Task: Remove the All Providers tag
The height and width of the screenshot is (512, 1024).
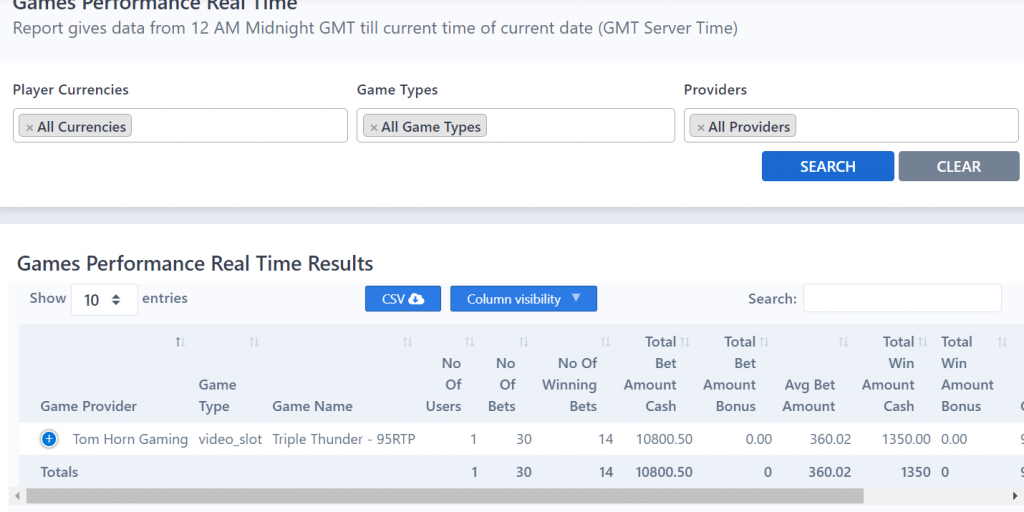Action: 701,128
